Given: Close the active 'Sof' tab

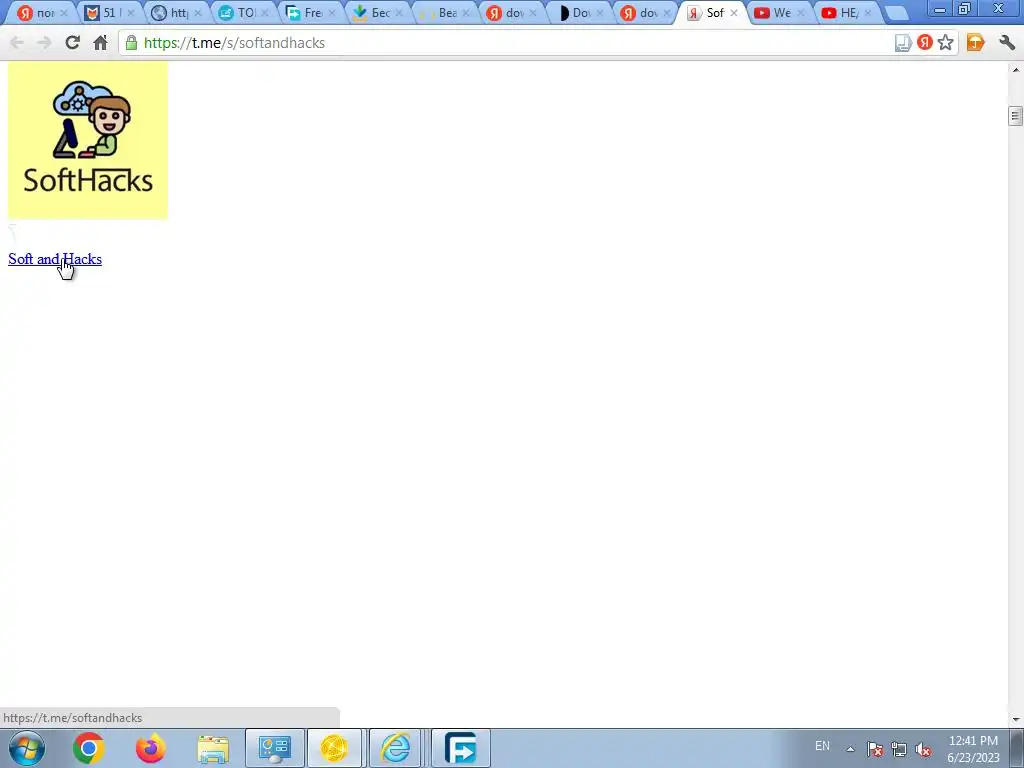Looking at the screenshot, I should point(733,13).
